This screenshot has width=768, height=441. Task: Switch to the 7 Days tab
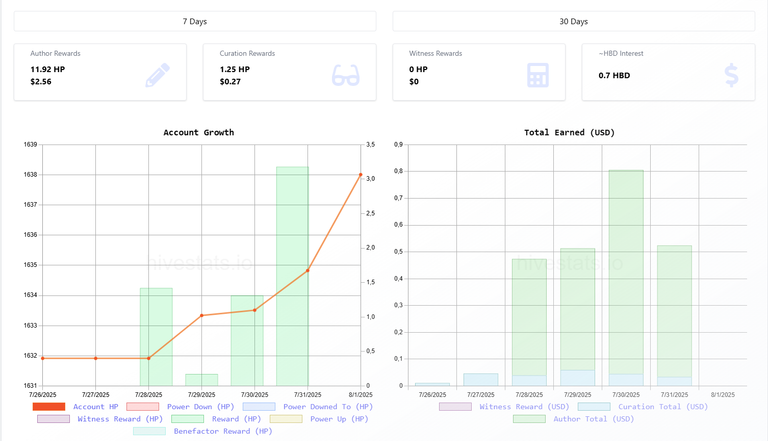(x=195, y=22)
